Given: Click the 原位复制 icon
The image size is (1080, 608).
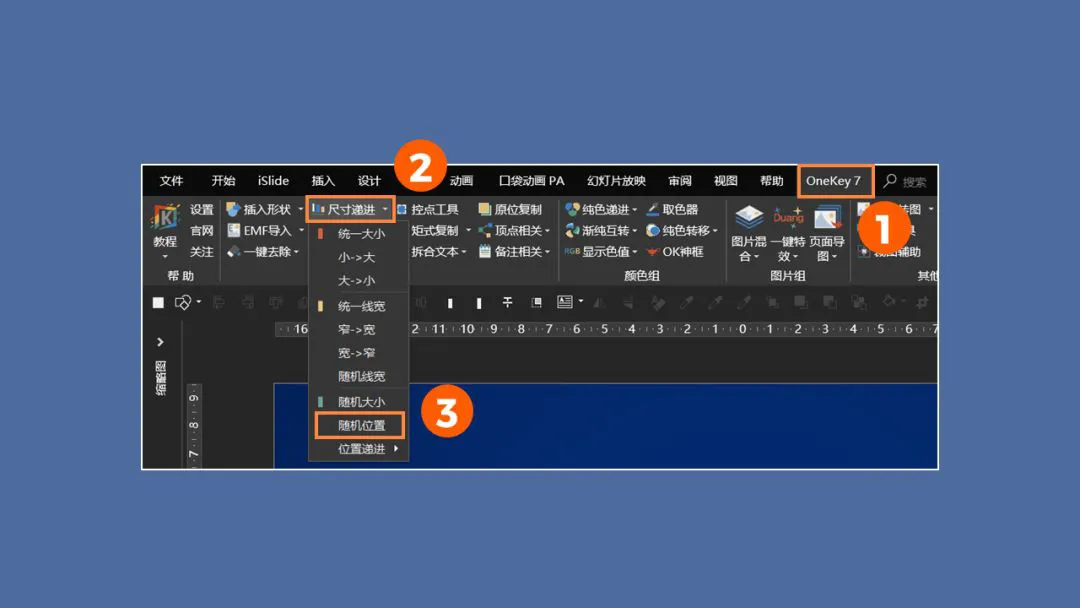Looking at the screenshot, I should pos(485,209).
